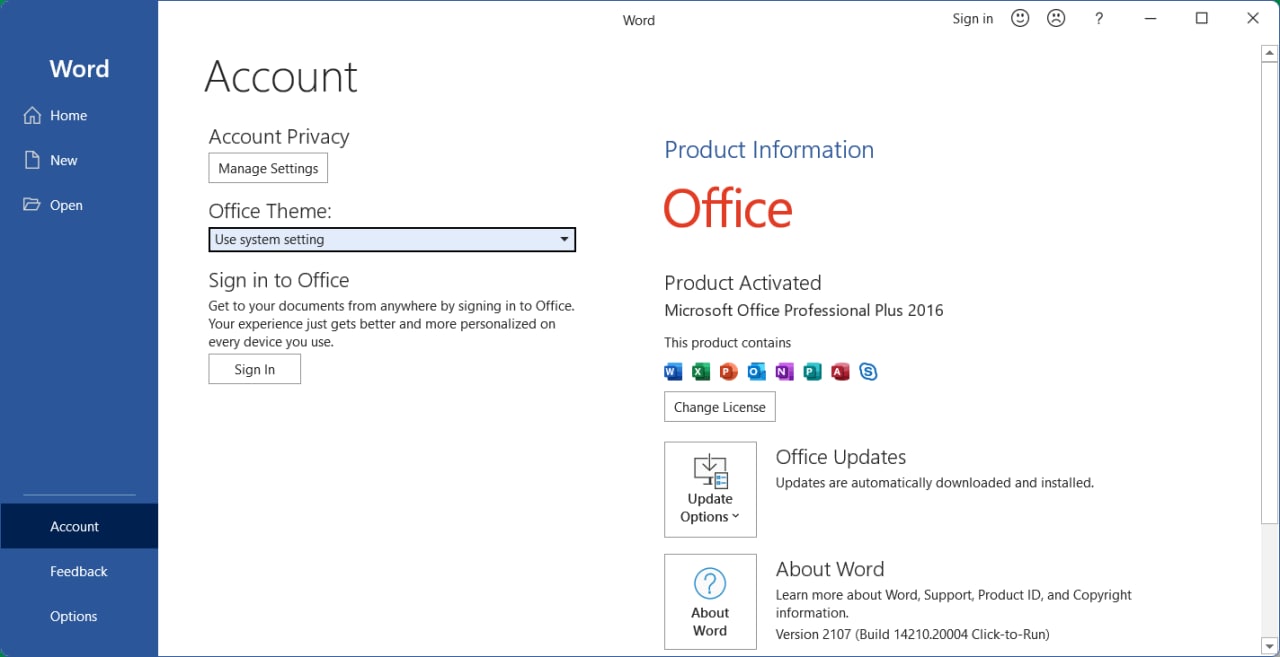Click the 'Office Updates' heading

coord(841,457)
